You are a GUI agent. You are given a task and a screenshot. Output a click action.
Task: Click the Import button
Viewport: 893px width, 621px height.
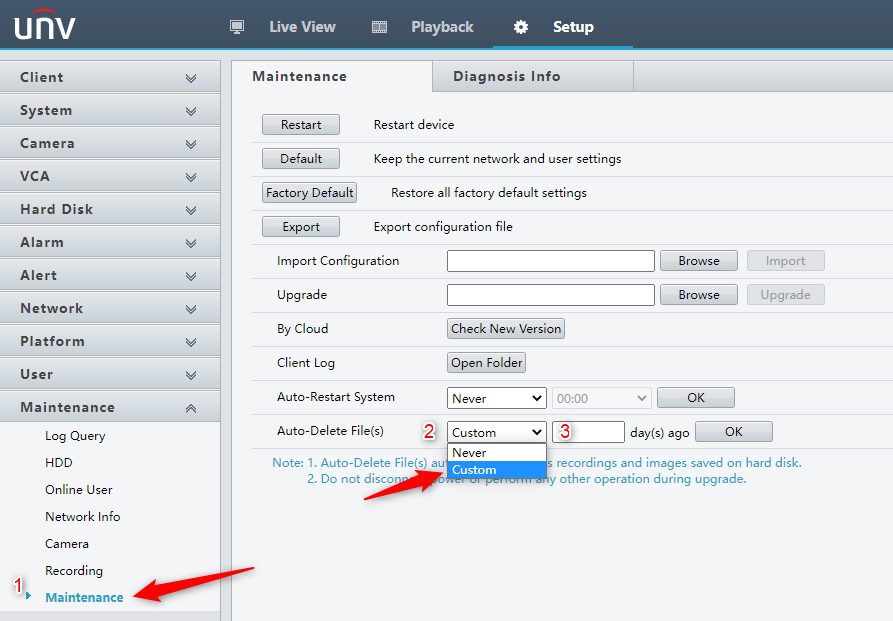pos(785,261)
